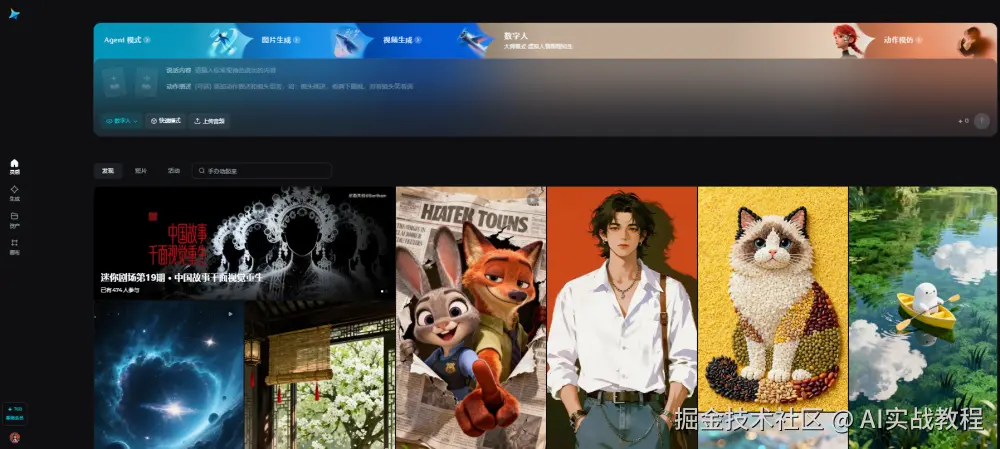Click the search magnifier icon
1000x449 pixels.
pyautogui.click(x=202, y=171)
